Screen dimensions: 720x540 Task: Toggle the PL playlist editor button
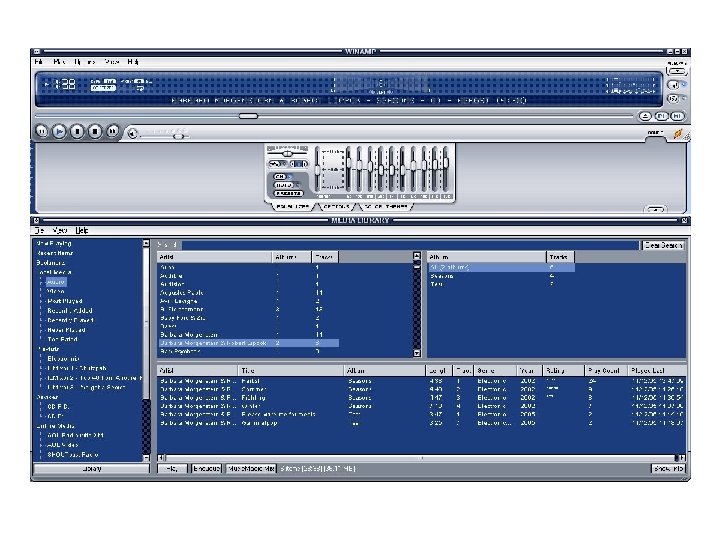click(661, 116)
